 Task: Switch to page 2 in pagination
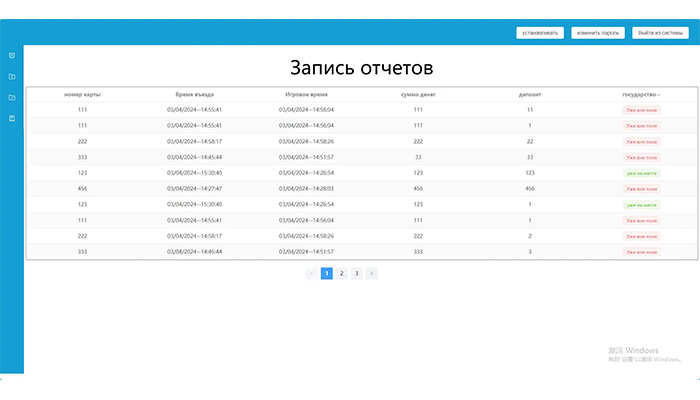pos(341,273)
